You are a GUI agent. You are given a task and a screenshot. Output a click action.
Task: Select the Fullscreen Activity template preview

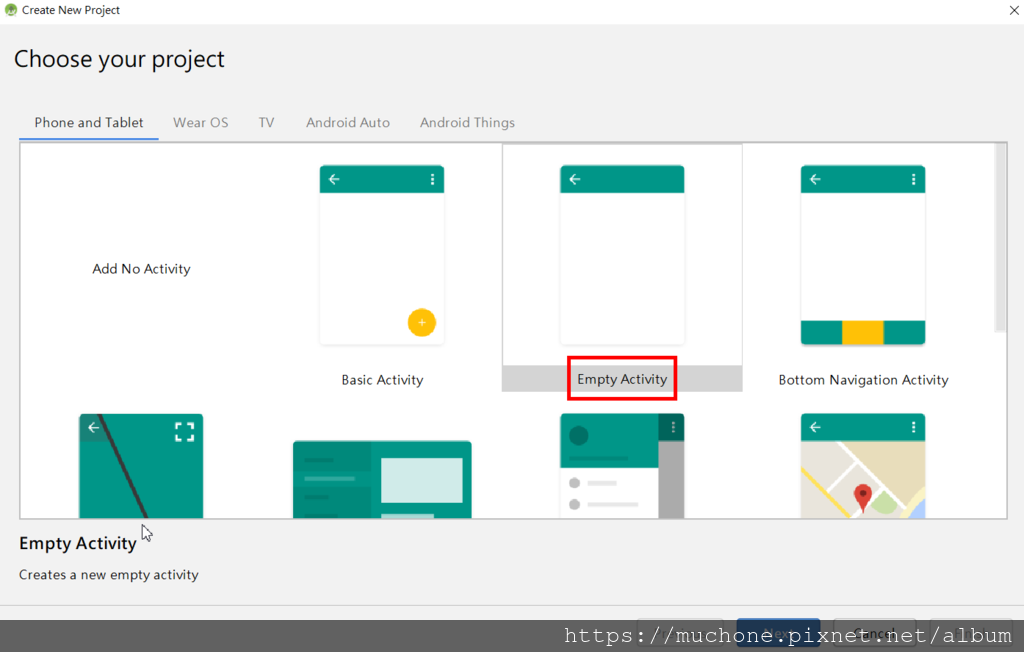click(x=141, y=465)
